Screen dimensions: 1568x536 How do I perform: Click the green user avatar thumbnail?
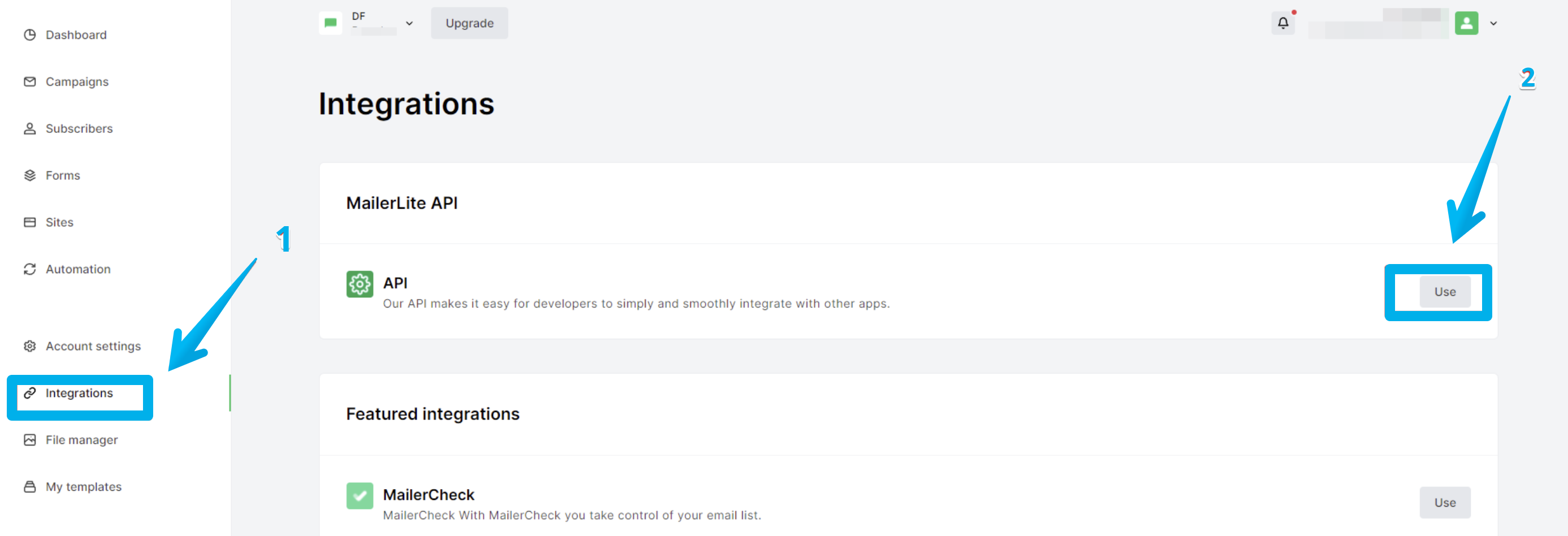1466,23
